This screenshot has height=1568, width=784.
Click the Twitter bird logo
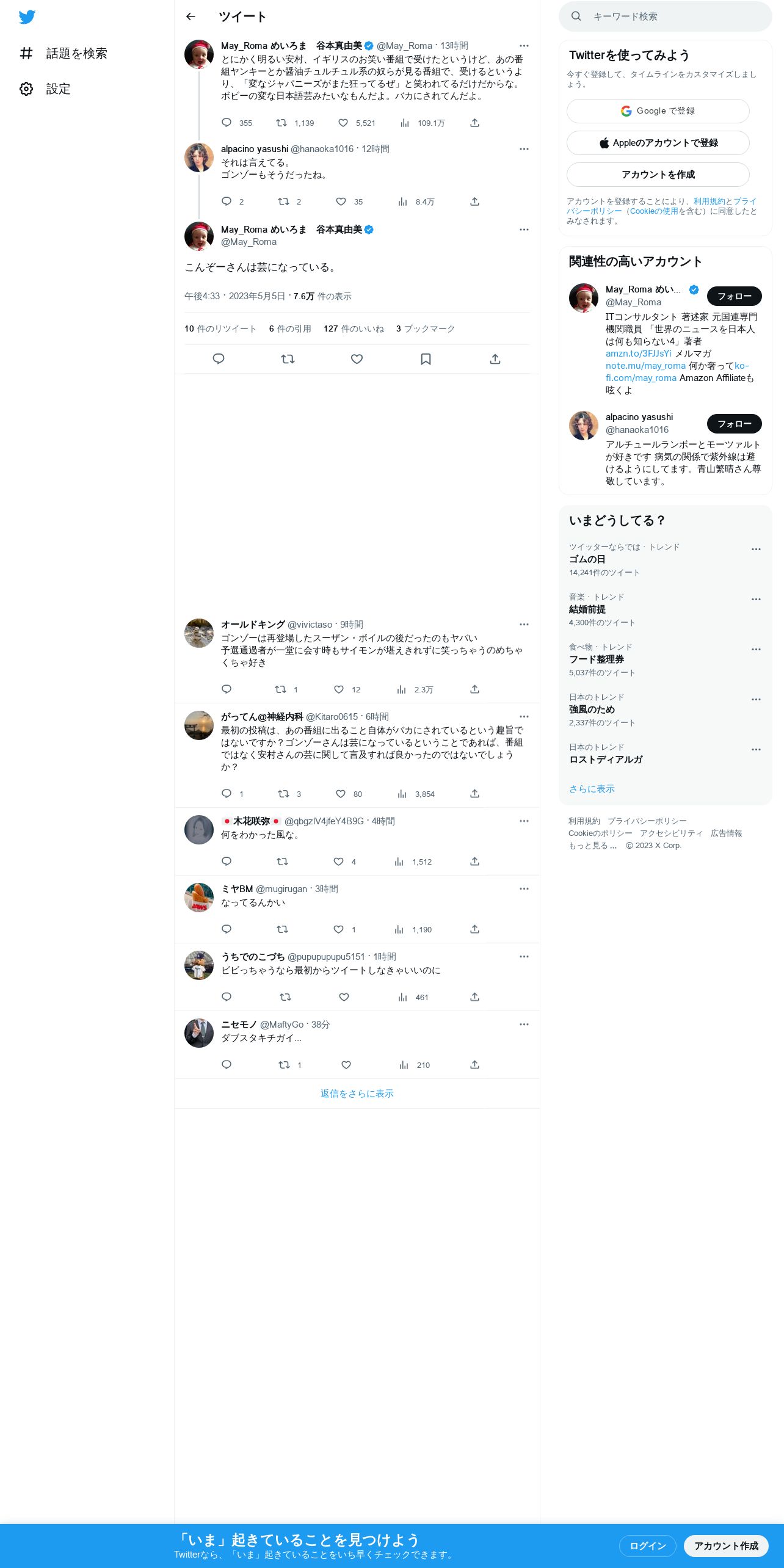(27, 17)
